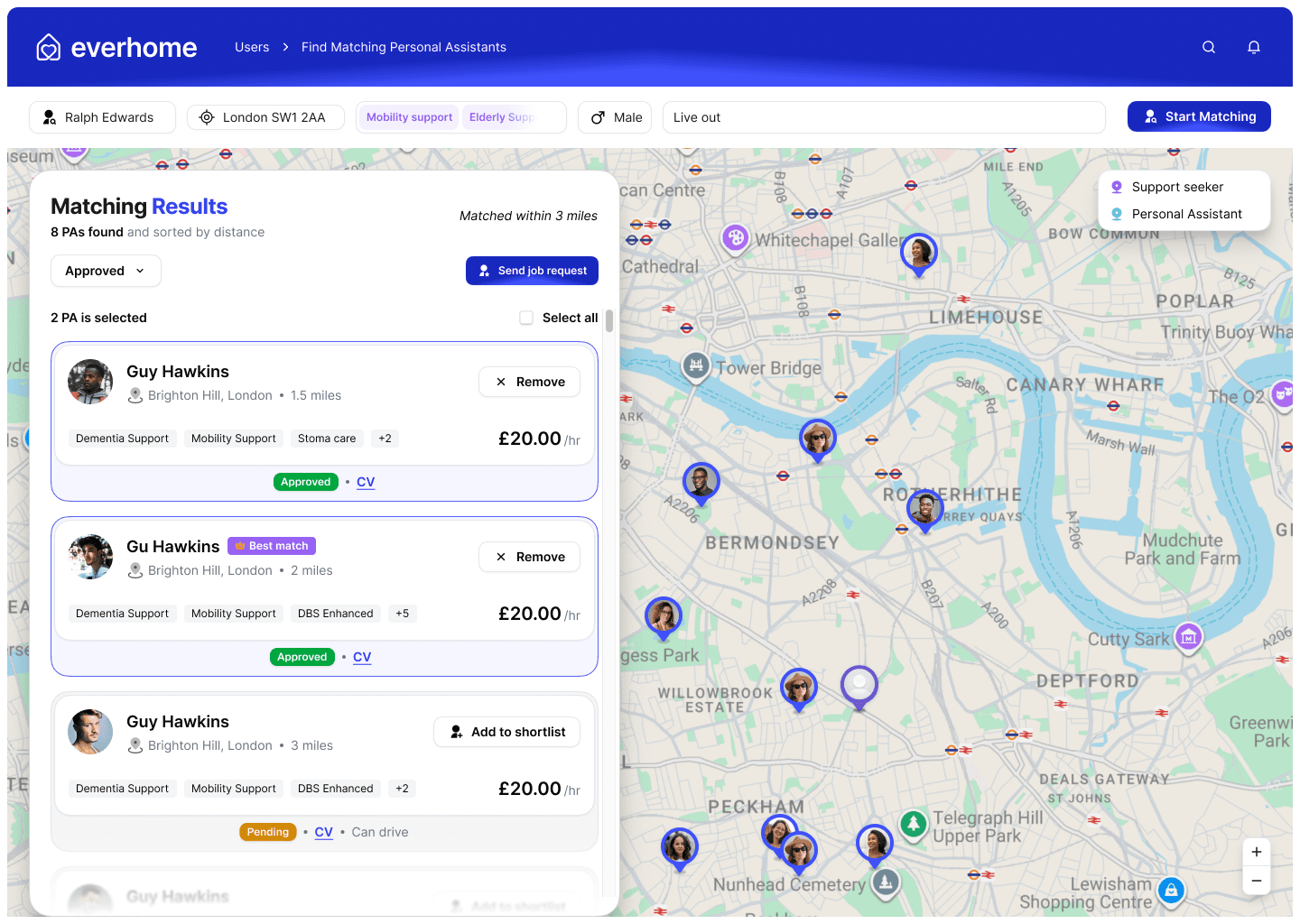
Task: Click the London SW1 2AA location field
Action: click(265, 117)
